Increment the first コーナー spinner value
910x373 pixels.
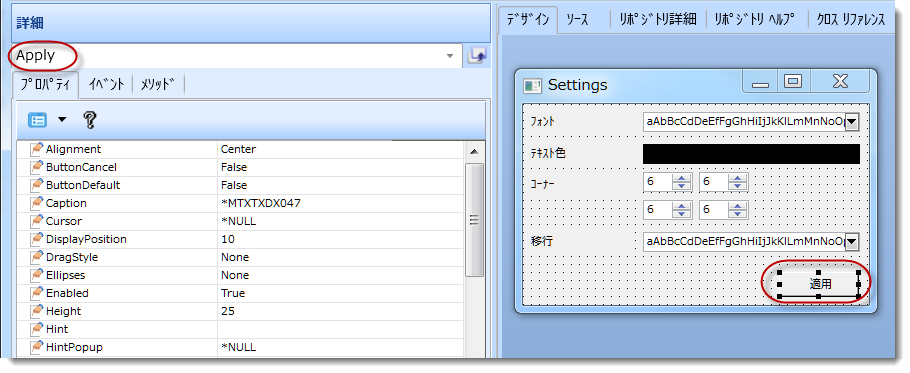tap(681, 178)
